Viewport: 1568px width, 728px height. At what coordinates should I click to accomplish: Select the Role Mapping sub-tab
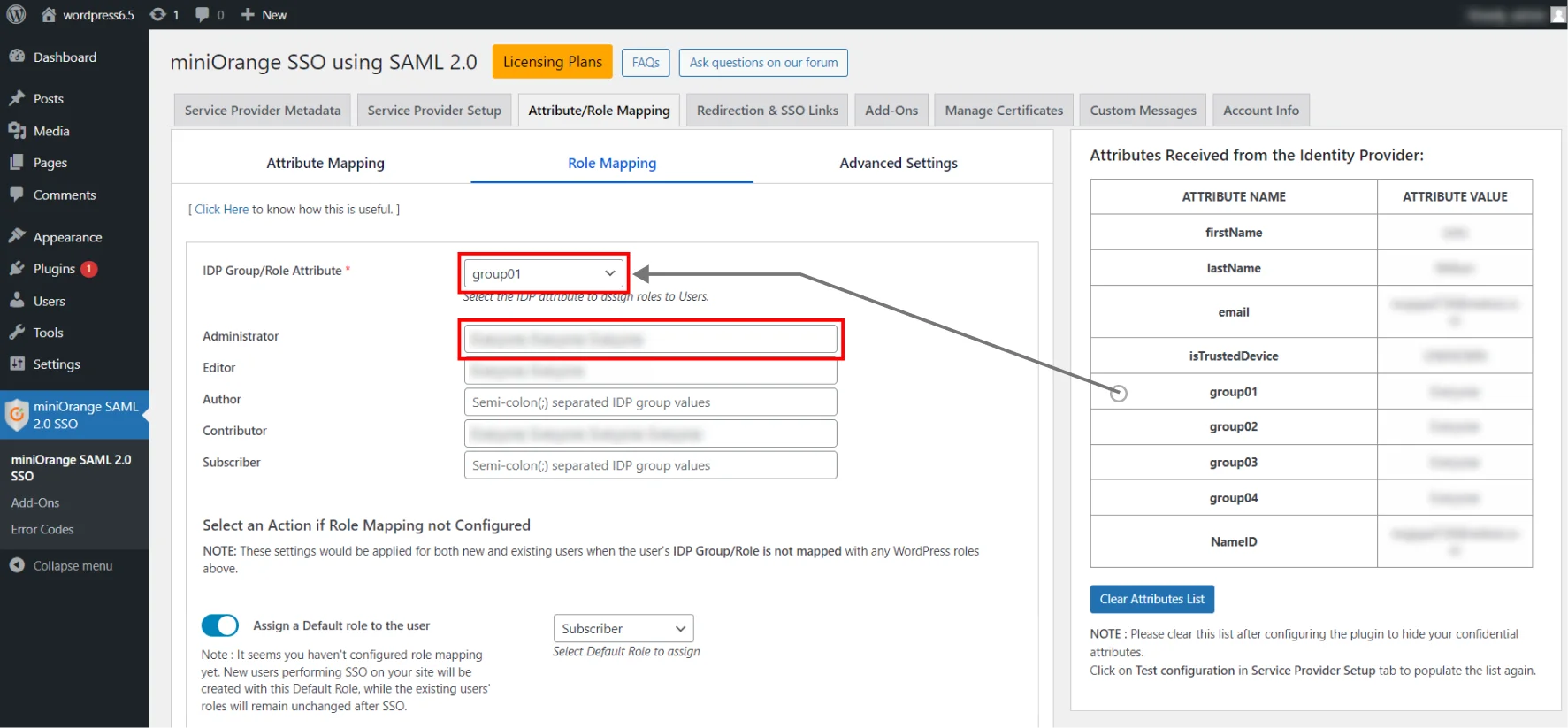click(612, 163)
